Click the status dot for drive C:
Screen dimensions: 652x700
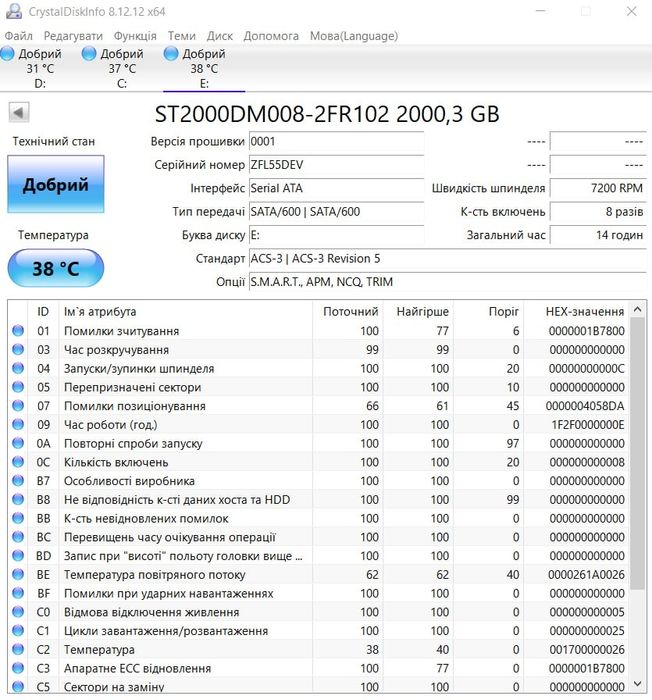click(x=89, y=54)
